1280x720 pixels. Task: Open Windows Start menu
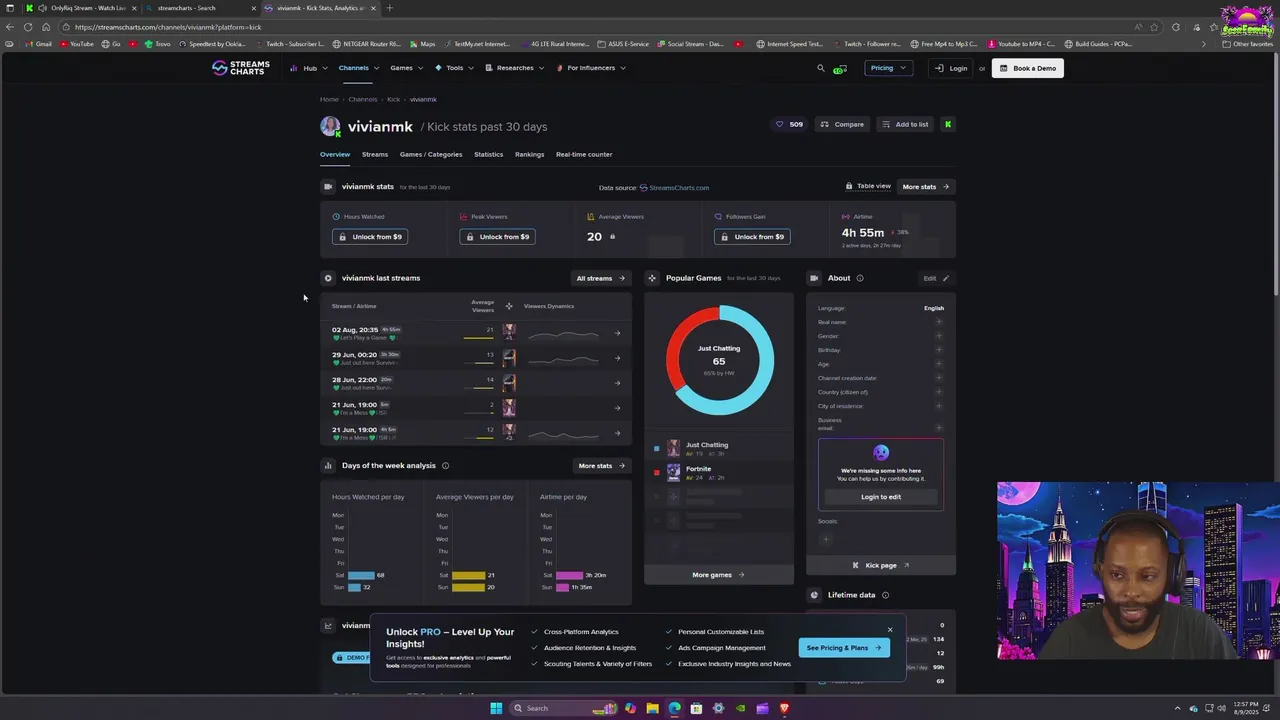click(496, 708)
